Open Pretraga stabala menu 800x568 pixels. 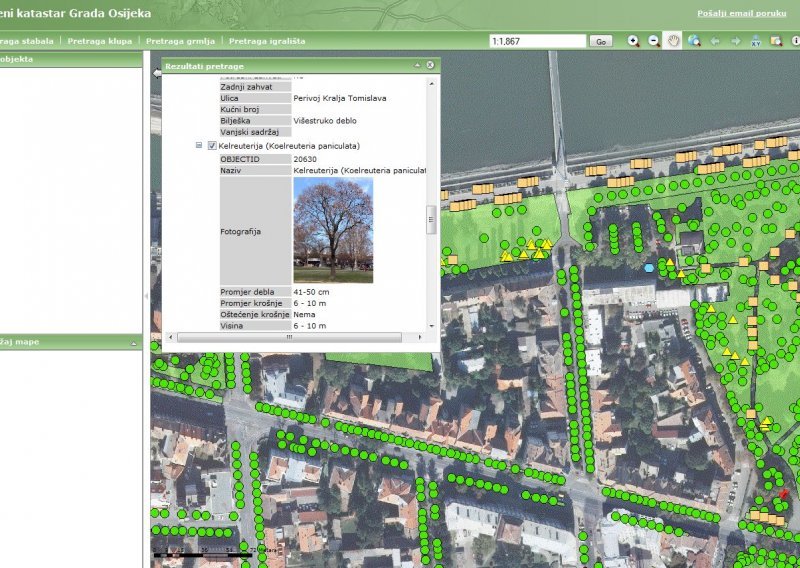(x=27, y=41)
